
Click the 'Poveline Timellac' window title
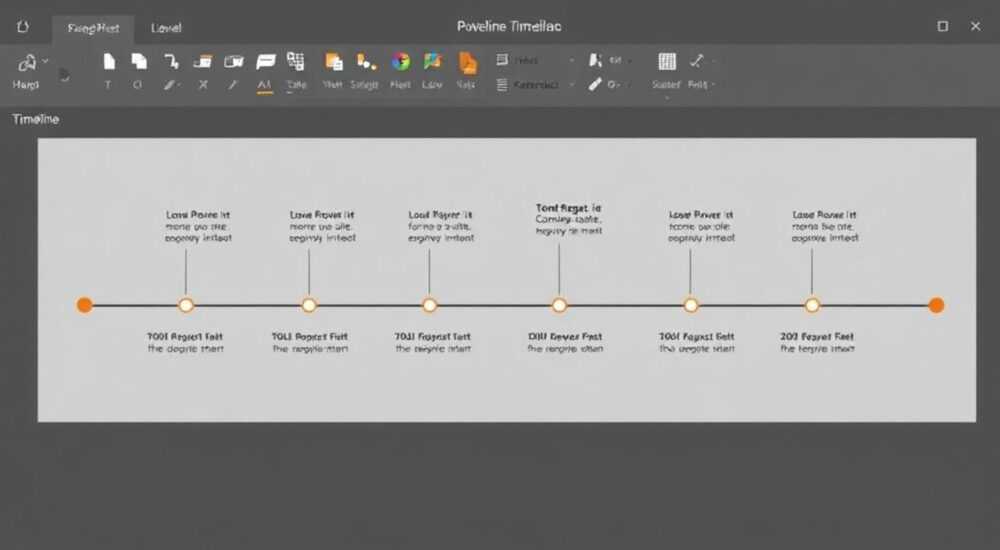(509, 26)
